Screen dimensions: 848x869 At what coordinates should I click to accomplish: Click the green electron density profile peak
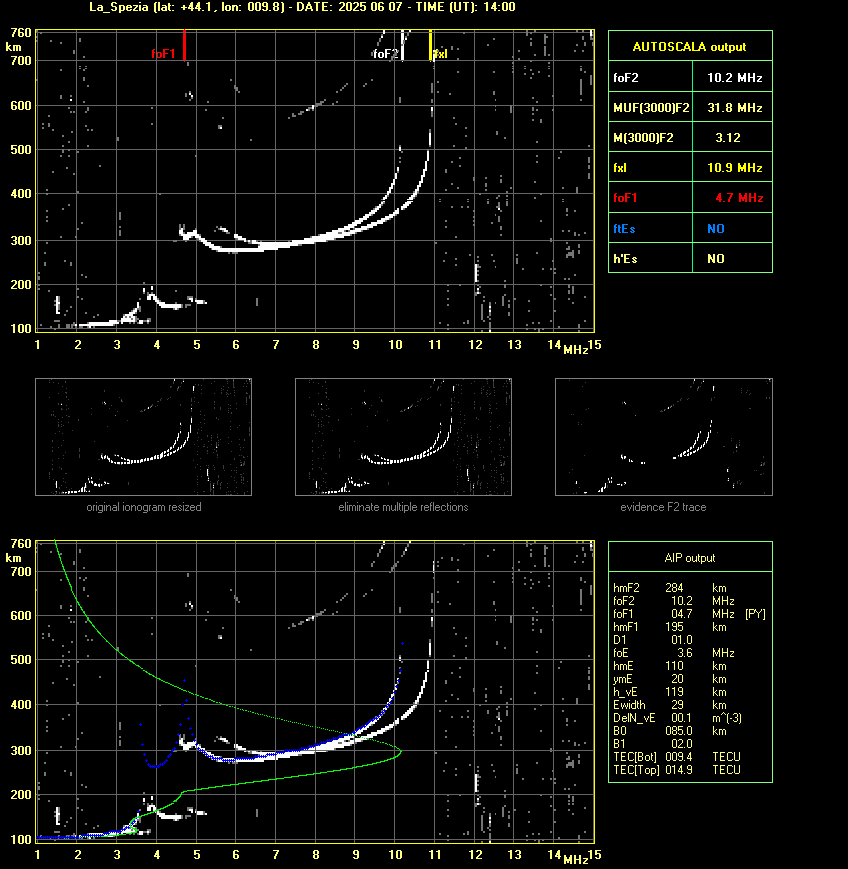[400, 752]
